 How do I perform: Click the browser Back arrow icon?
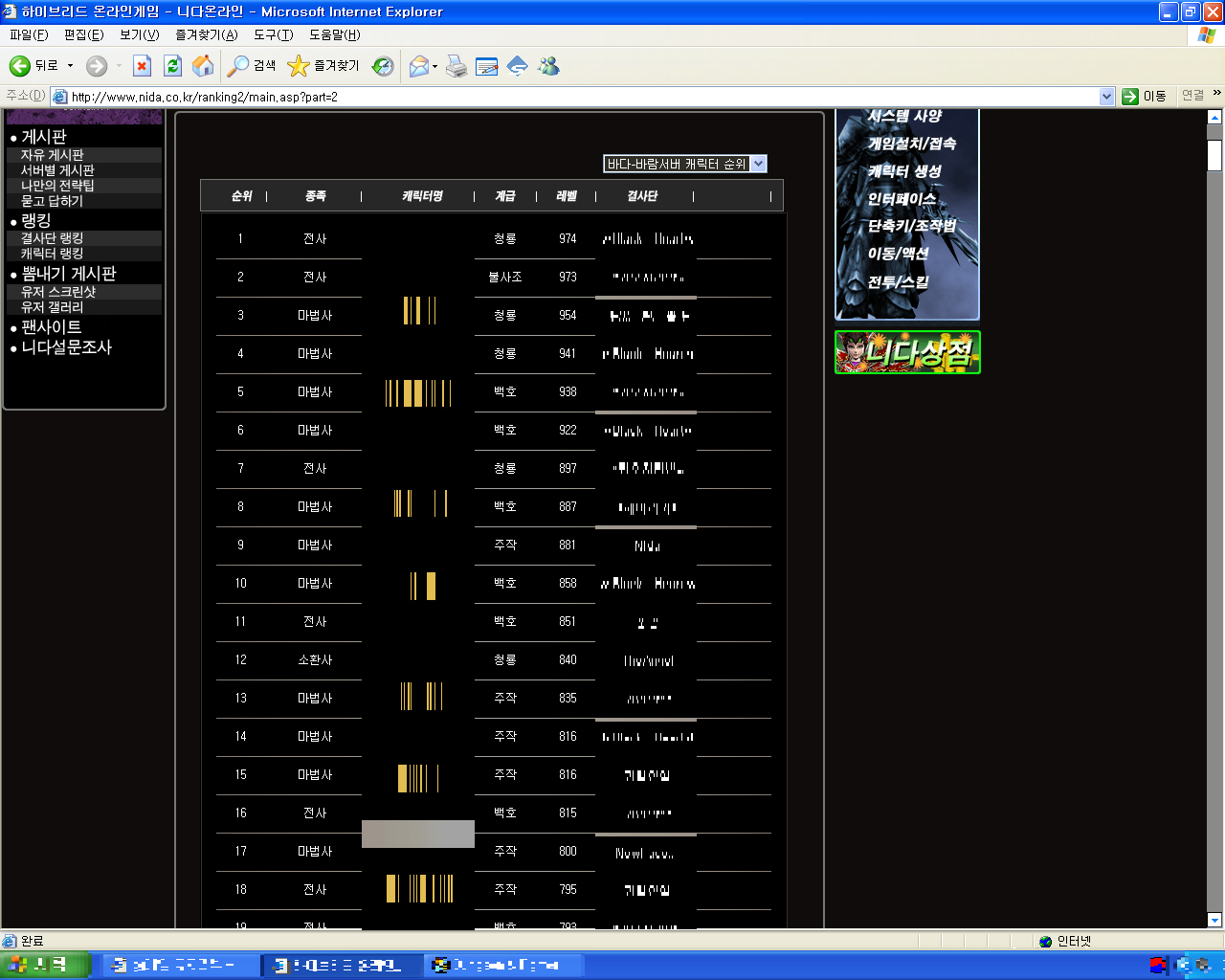coord(20,66)
